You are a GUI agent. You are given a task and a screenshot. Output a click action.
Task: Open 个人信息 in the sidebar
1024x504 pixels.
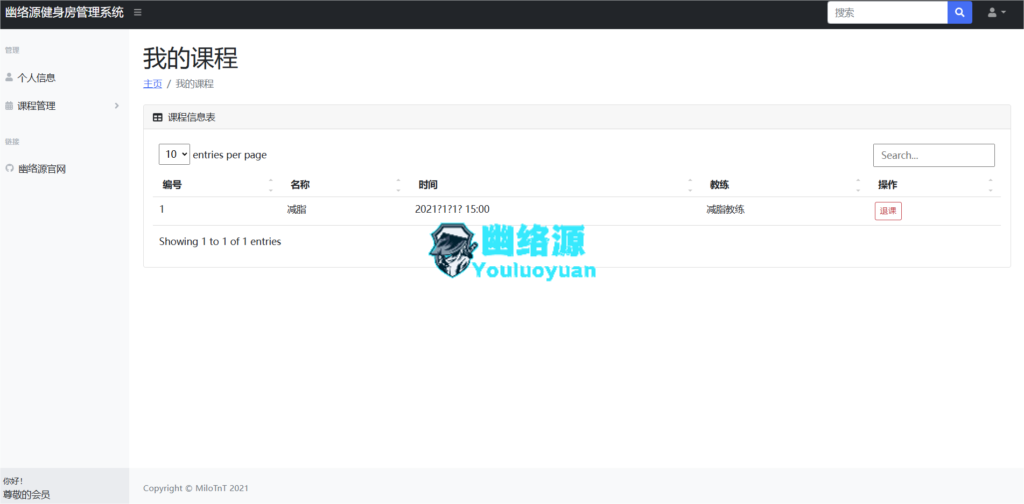pos(37,78)
